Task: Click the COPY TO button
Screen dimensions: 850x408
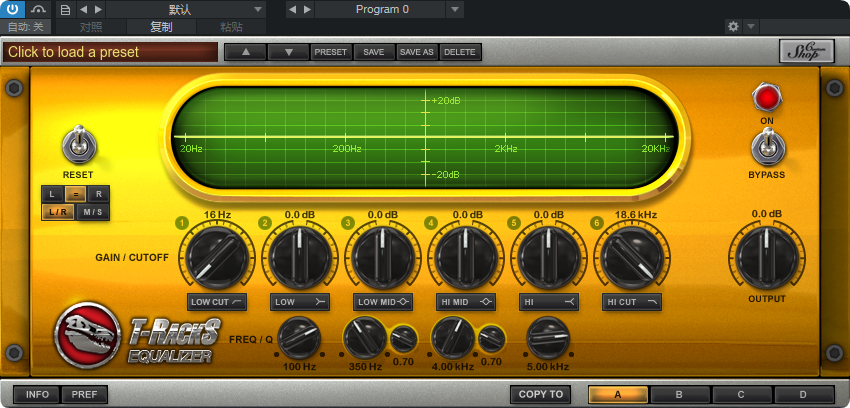Action: 540,394
